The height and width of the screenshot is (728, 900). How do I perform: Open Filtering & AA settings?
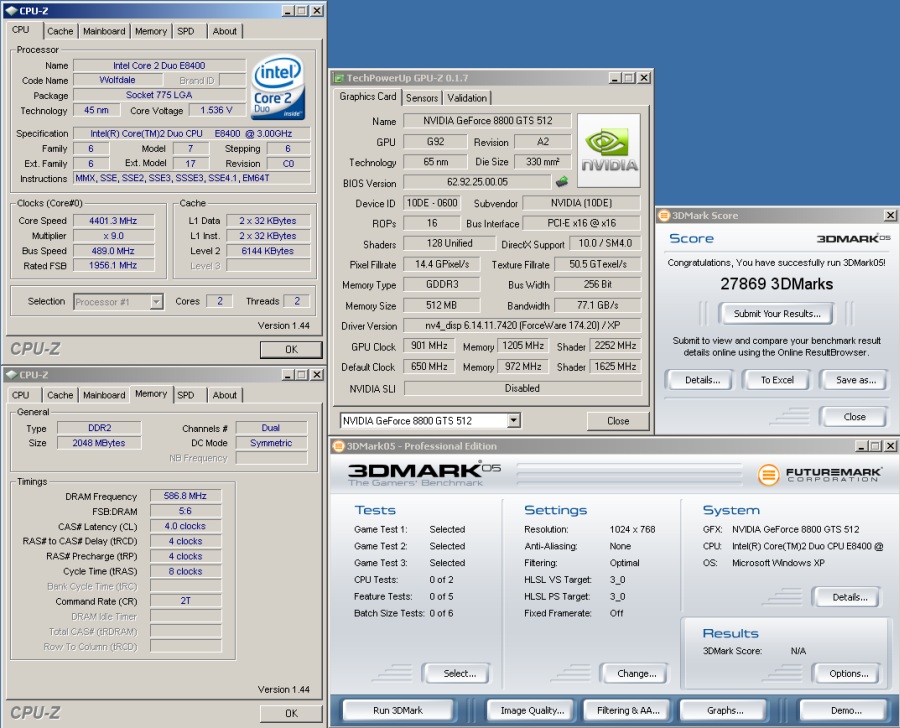628,711
